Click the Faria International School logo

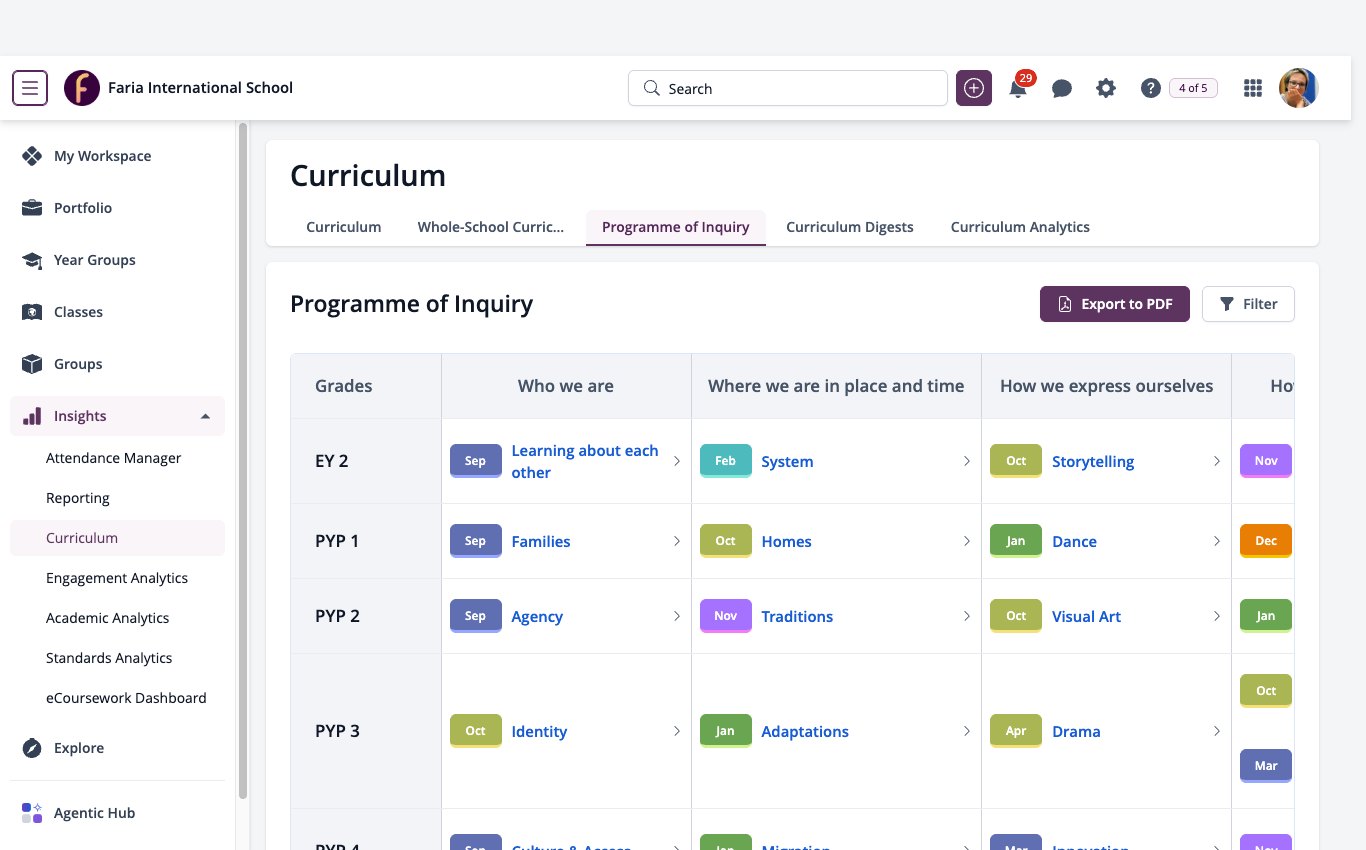click(82, 88)
